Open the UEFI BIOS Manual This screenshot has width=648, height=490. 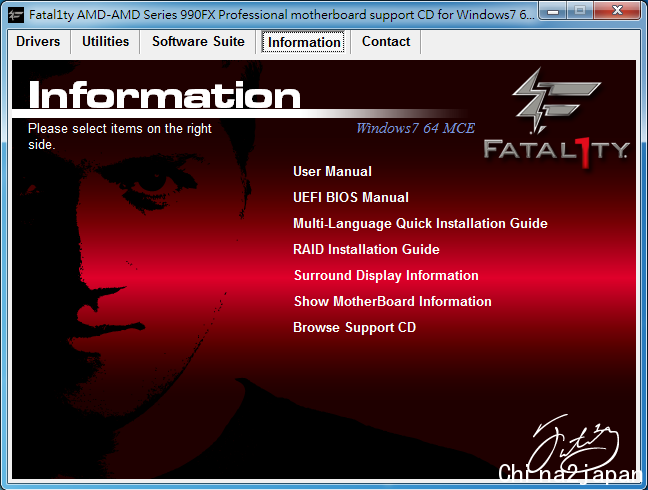pos(351,197)
